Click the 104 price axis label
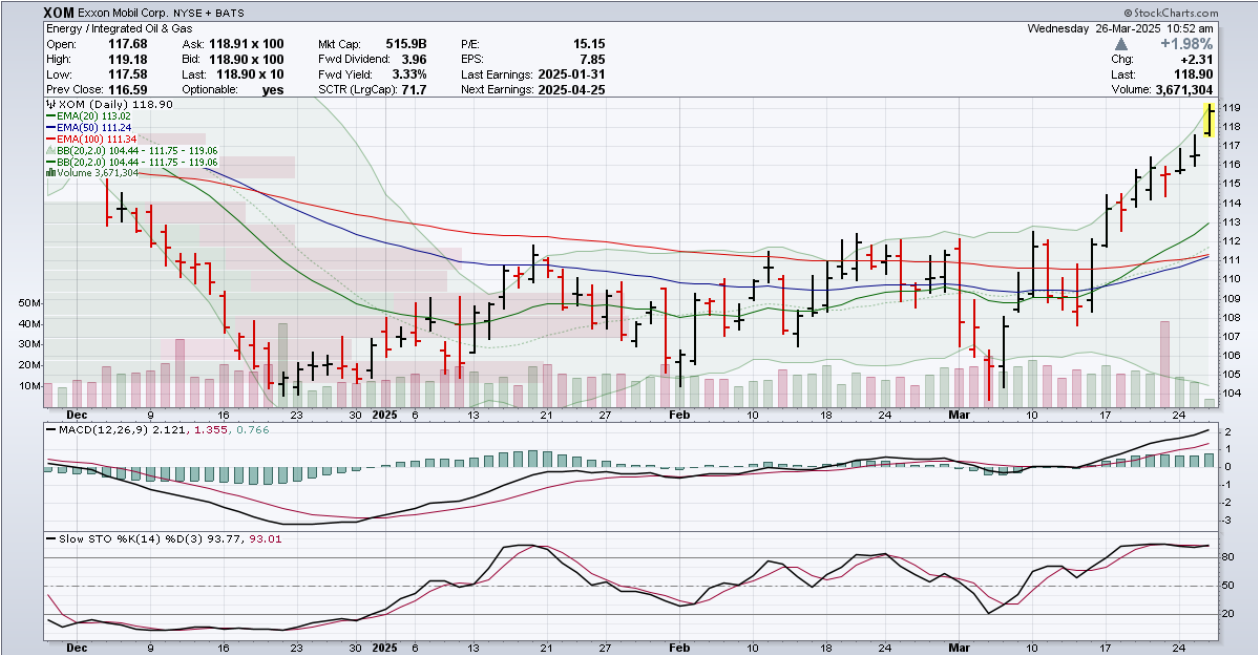 point(1231,393)
